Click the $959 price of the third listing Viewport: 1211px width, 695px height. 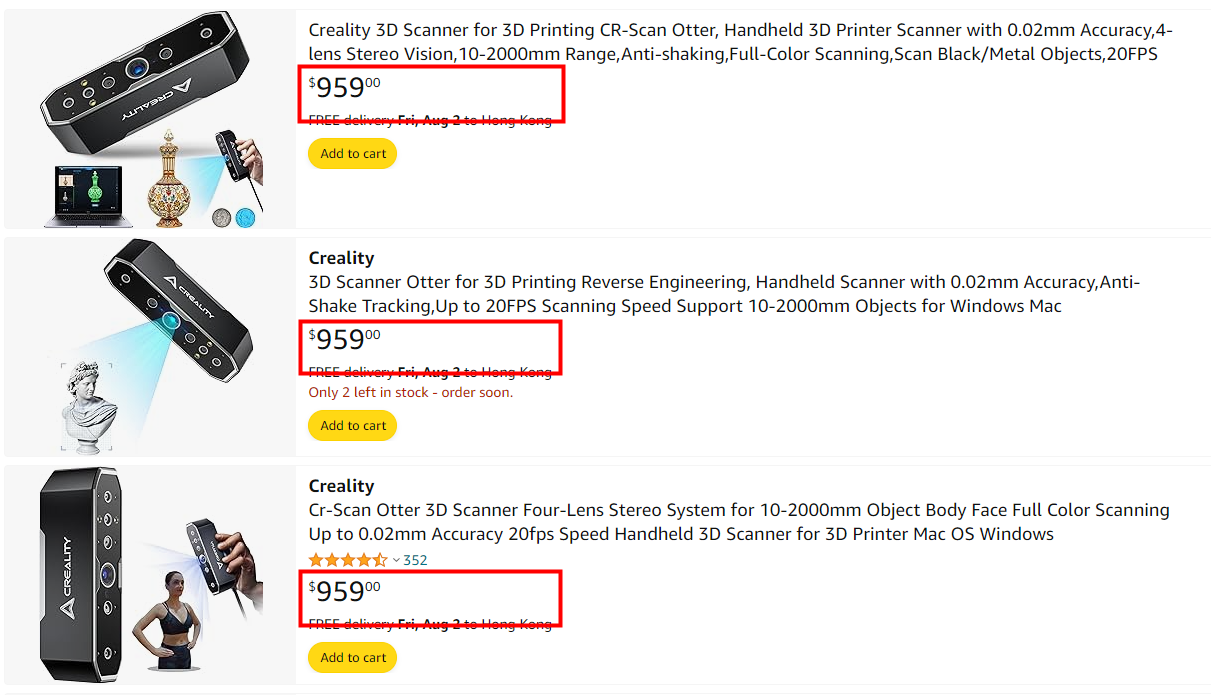[345, 592]
